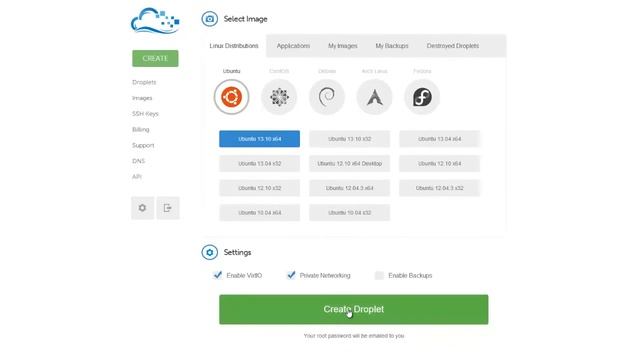Open account settings gear icon in sidebar
This screenshot has height=360, width=640.
[142, 208]
